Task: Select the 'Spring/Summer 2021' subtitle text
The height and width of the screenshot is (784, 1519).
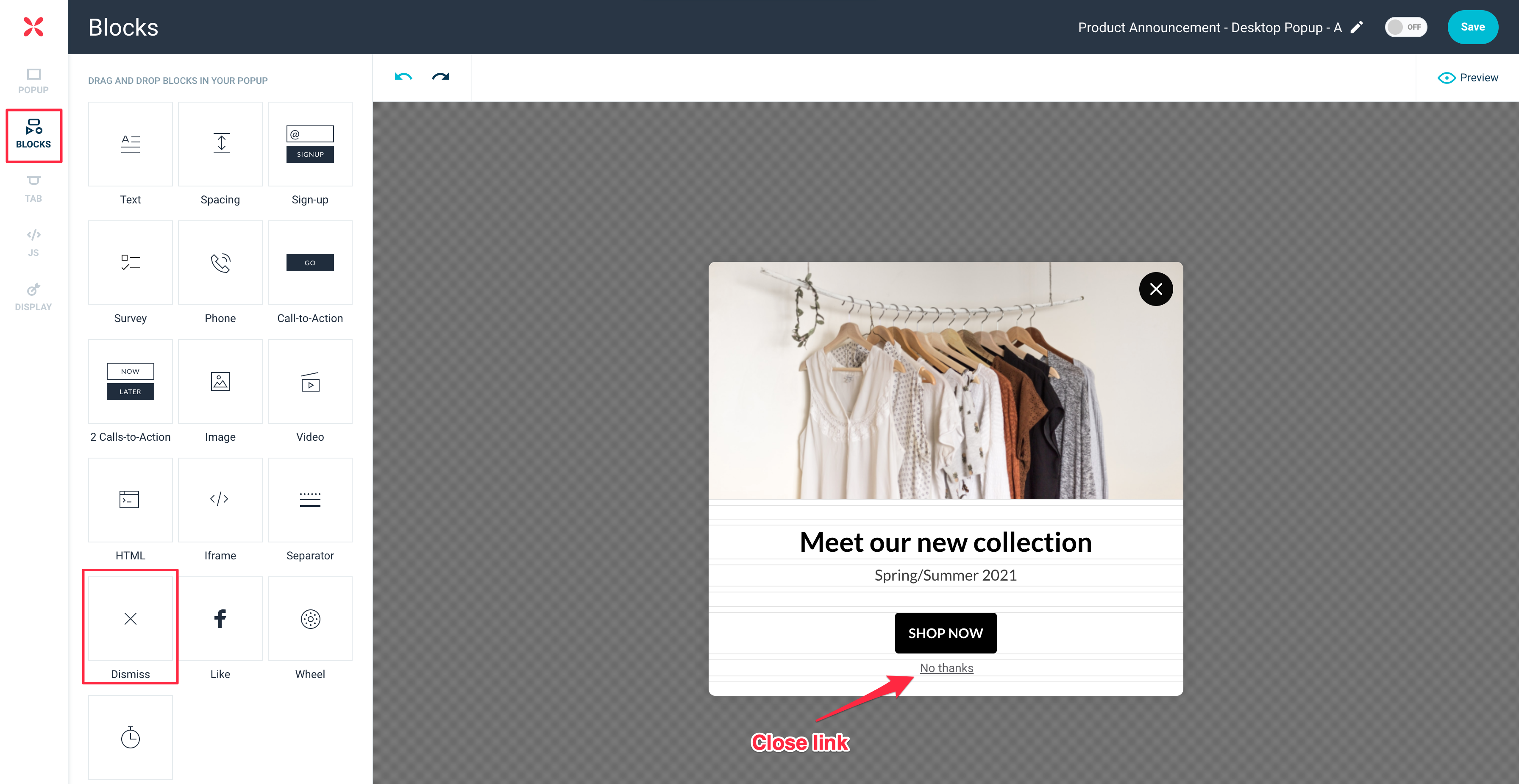Action: click(946, 575)
